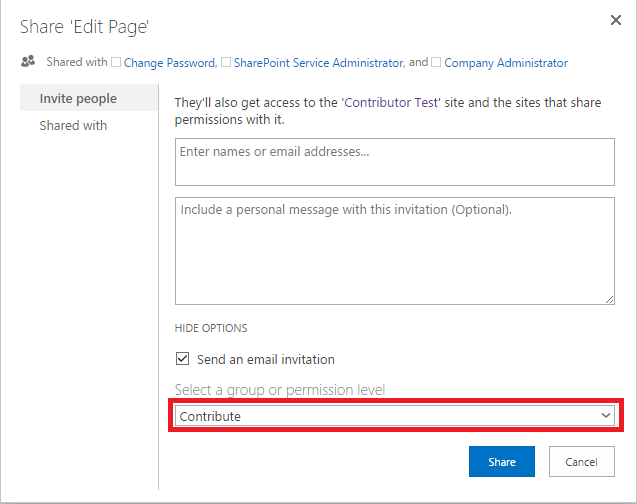This screenshot has height=504, width=637.
Task: Collapse options via HIDE OPTIONS
Action: 211,328
